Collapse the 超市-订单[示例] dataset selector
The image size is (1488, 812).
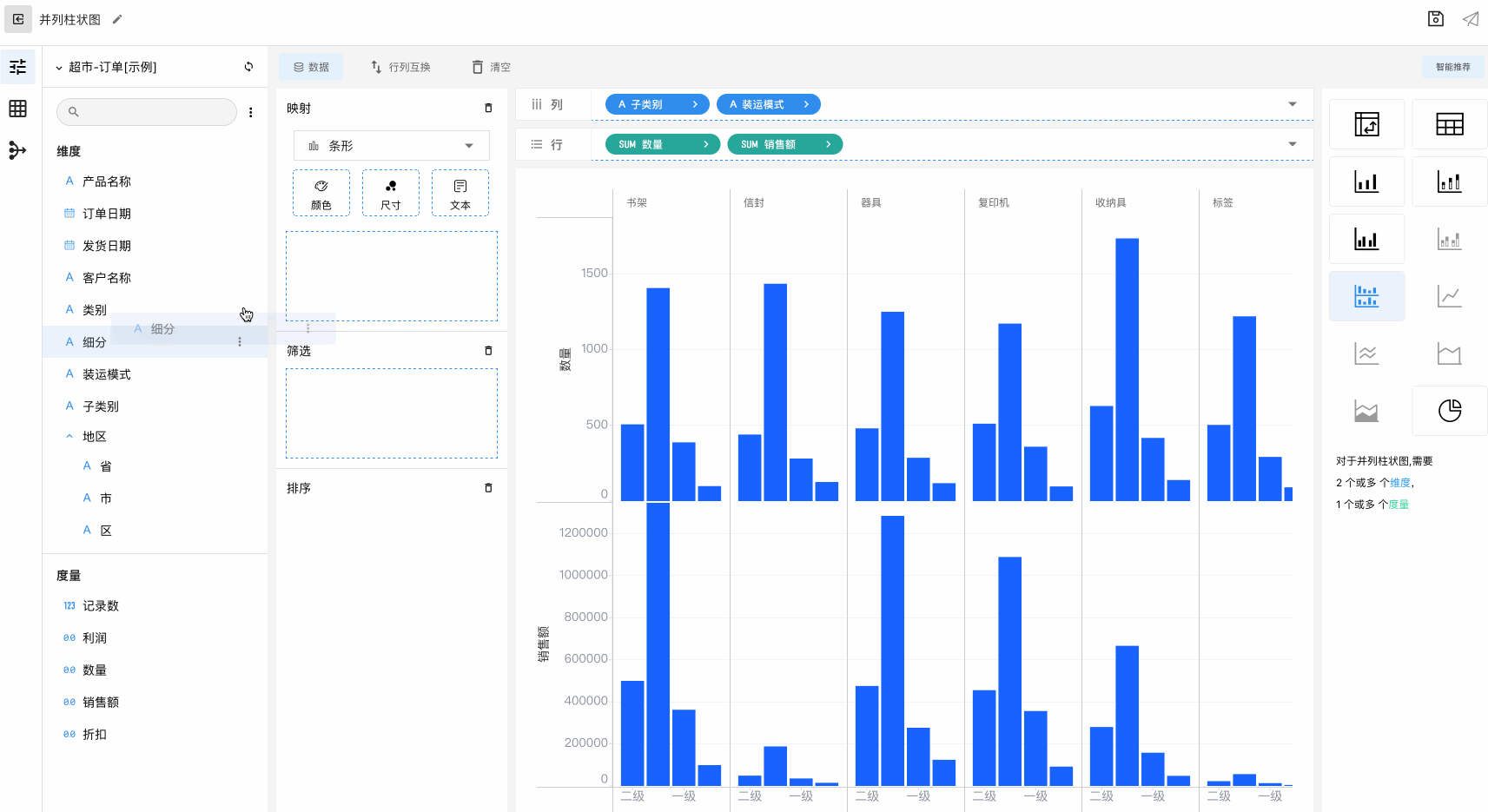[x=59, y=68]
